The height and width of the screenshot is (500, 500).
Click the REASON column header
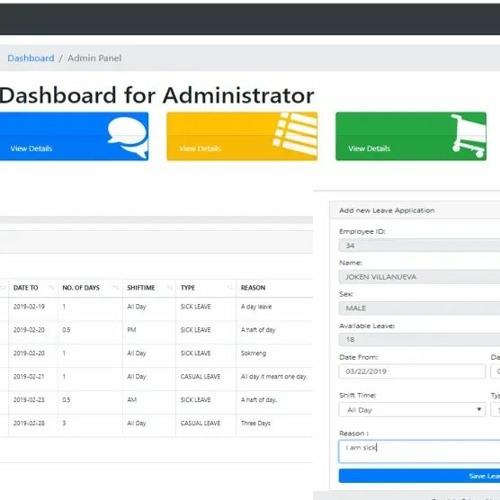(x=253, y=288)
